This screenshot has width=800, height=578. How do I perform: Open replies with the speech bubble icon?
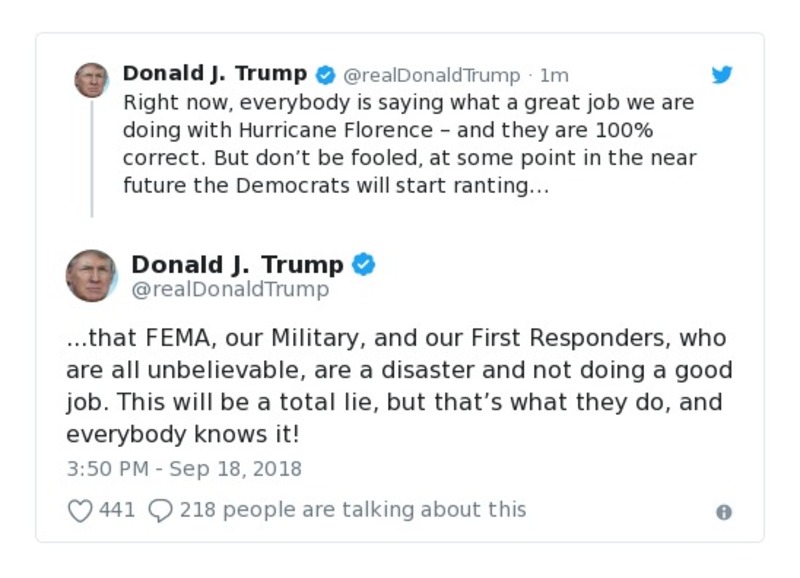(x=161, y=509)
